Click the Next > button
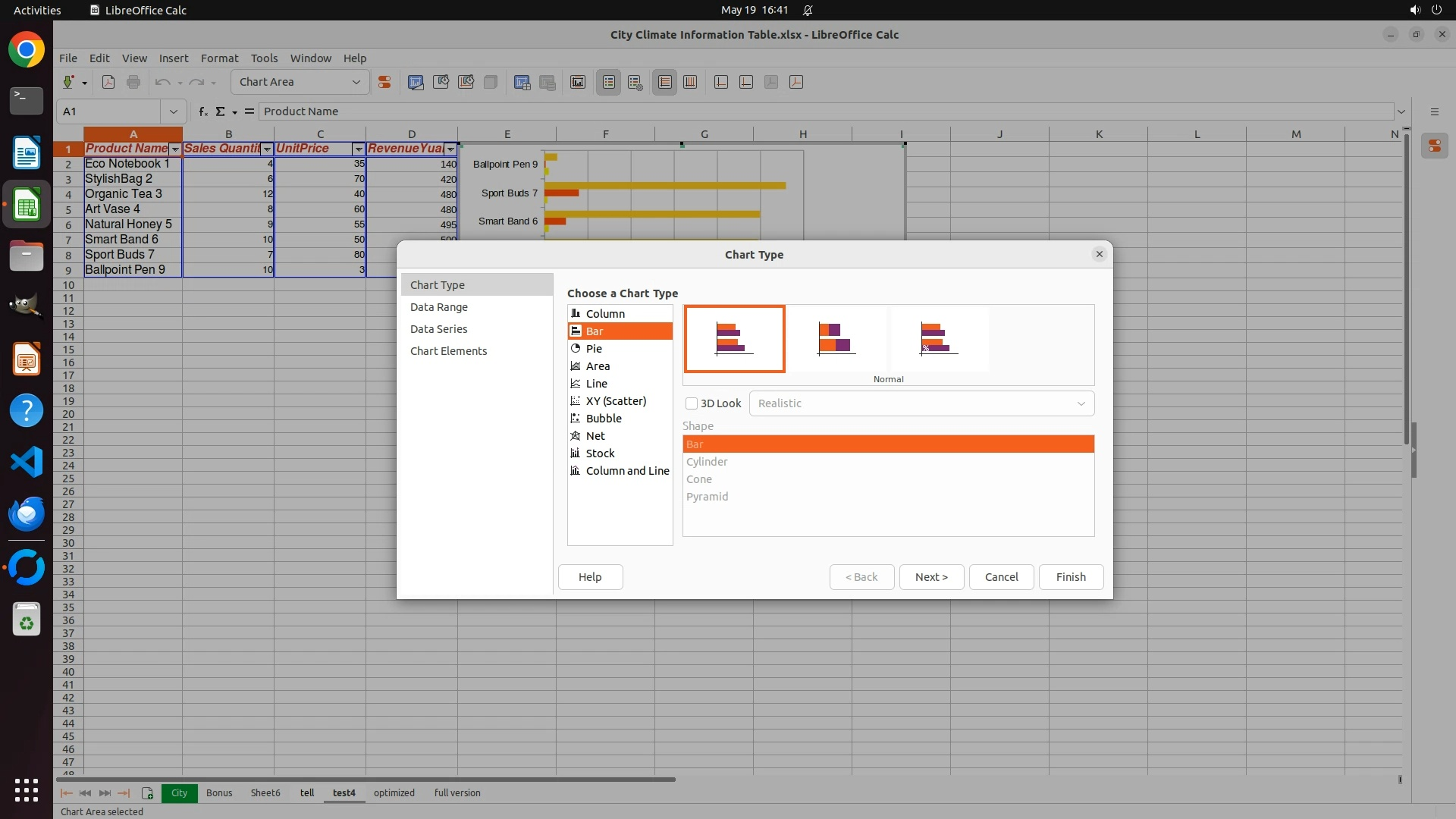 931,577
